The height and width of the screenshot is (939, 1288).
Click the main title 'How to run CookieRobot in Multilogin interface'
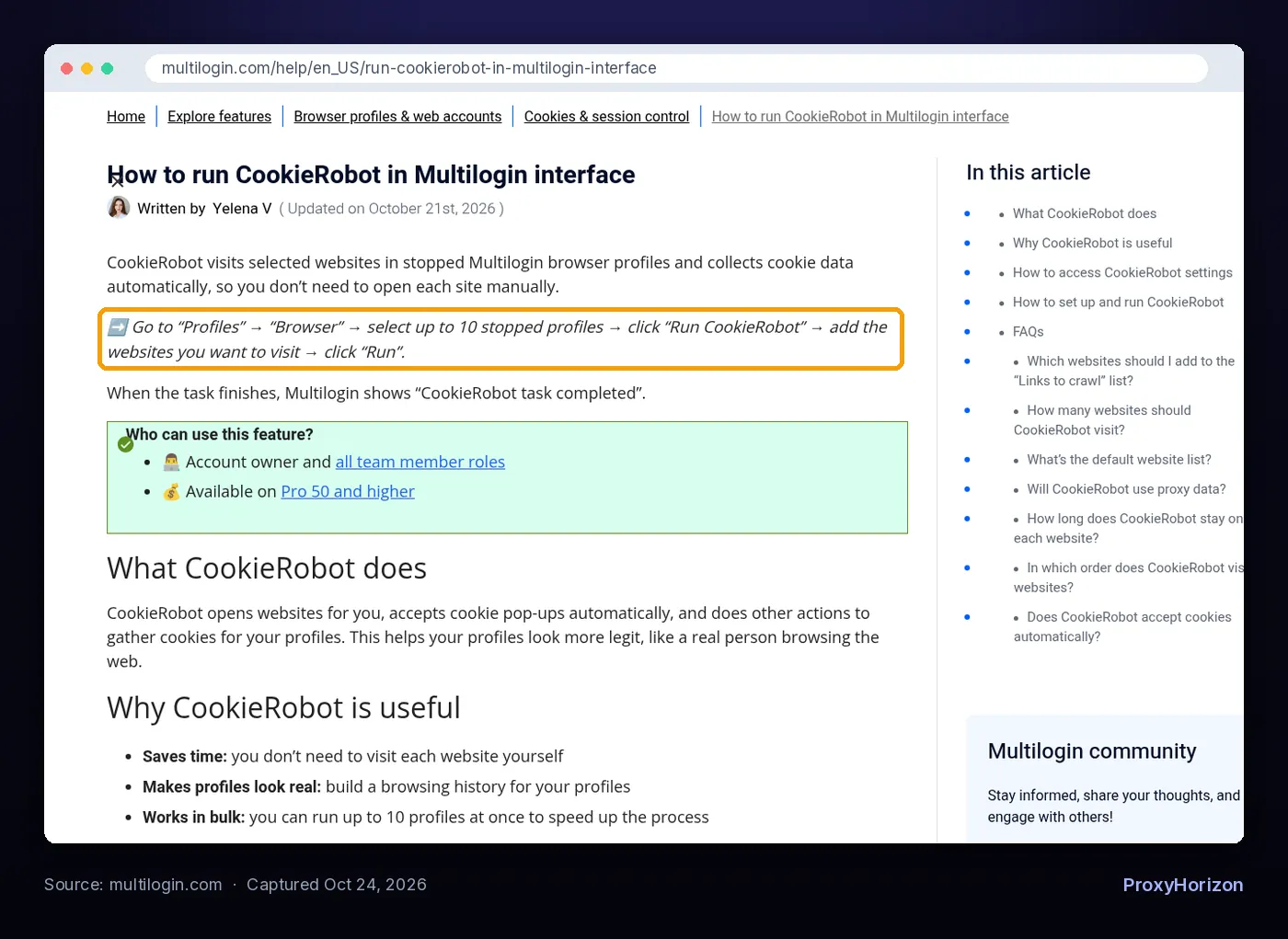(371, 175)
